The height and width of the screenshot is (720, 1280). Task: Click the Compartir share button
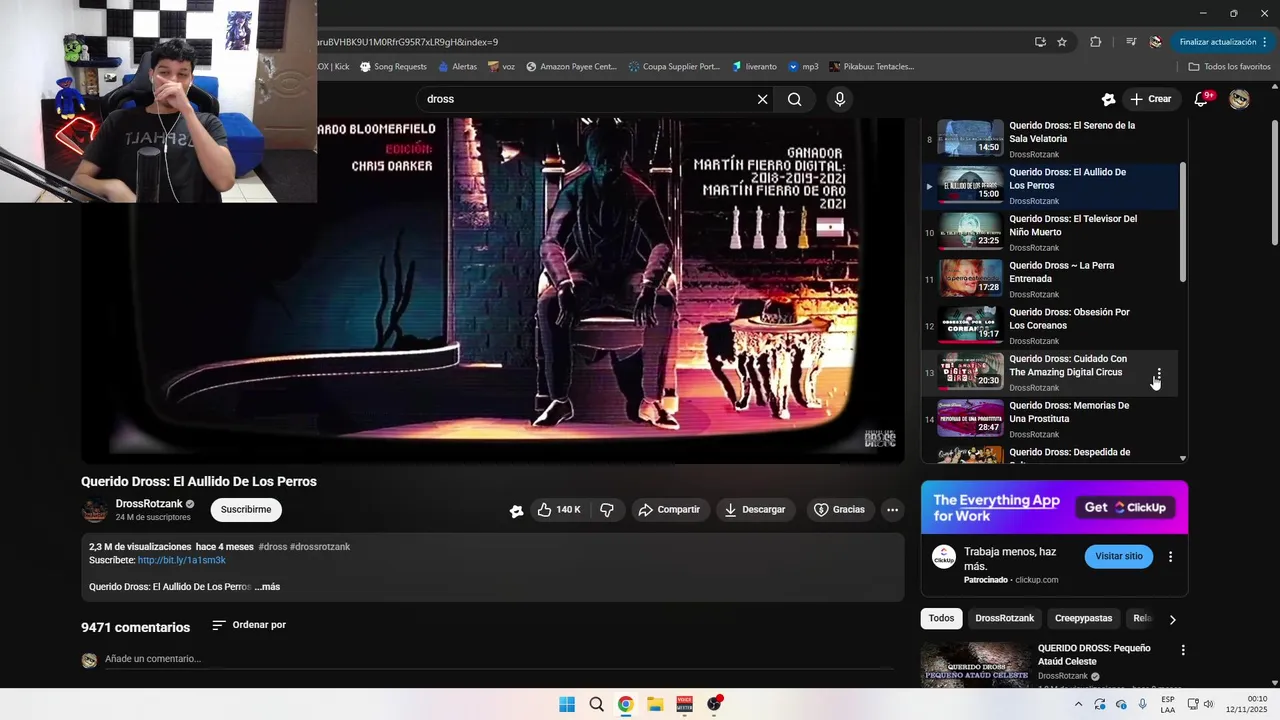point(670,510)
